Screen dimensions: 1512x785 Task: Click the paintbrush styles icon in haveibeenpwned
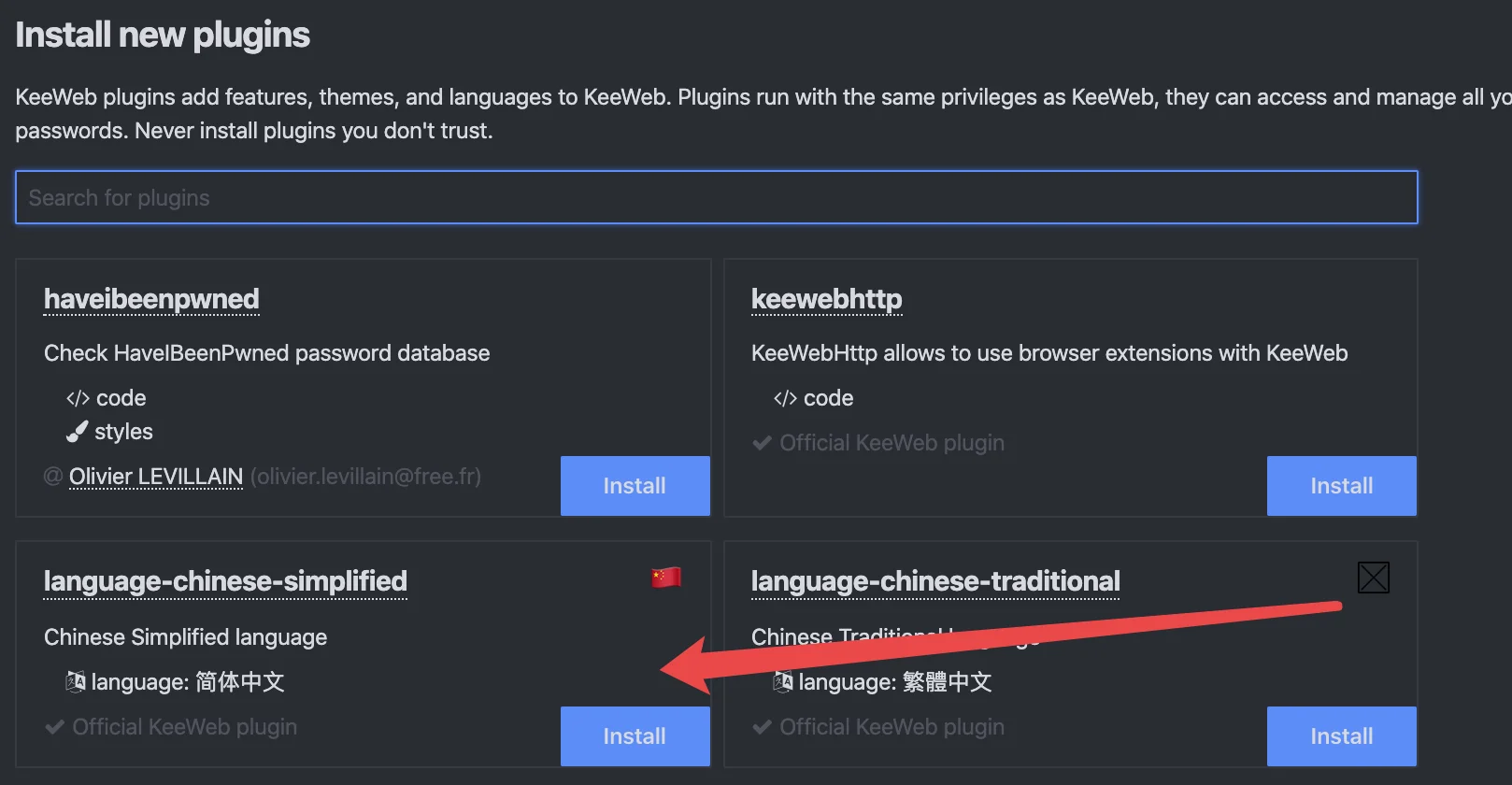(x=77, y=432)
